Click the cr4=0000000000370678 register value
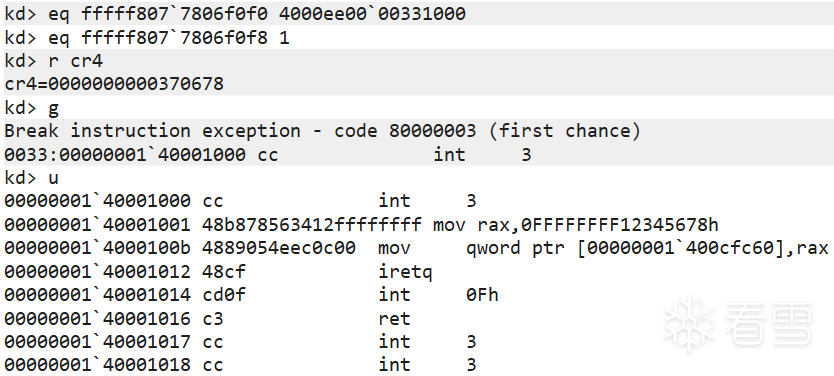Image resolution: width=834 pixels, height=376 pixels. pos(114,84)
